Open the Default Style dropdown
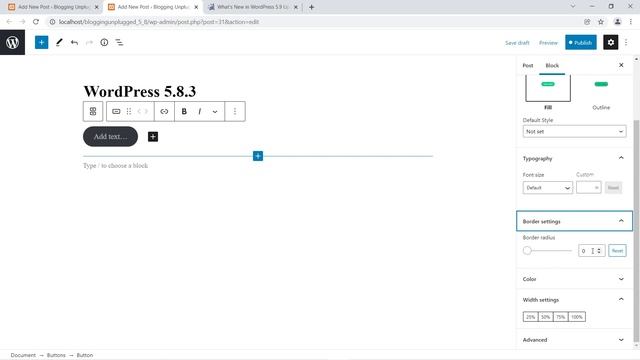Viewport: 640px width, 360px height. coord(574,131)
